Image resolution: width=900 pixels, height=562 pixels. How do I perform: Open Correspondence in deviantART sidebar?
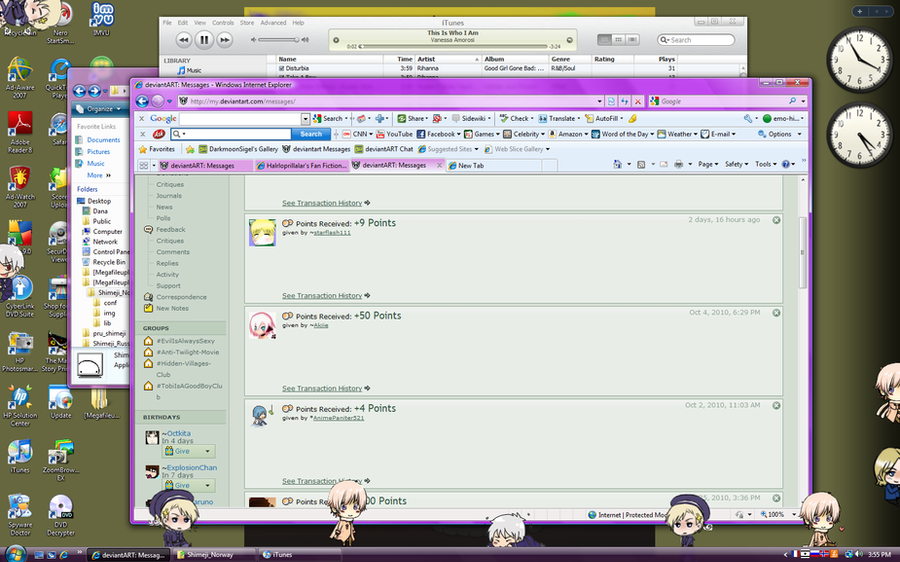[181, 297]
